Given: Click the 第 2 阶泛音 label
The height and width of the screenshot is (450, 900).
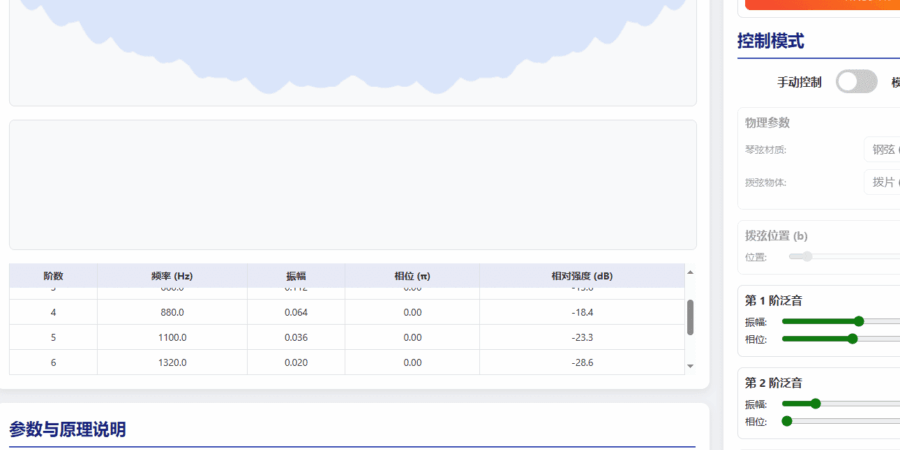Looking at the screenshot, I should (x=773, y=383).
